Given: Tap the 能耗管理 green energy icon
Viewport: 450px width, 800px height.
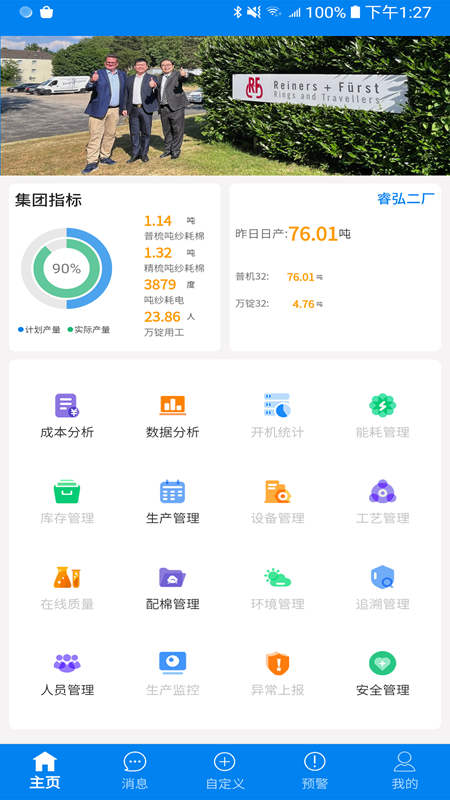Looking at the screenshot, I should coord(383,406).
